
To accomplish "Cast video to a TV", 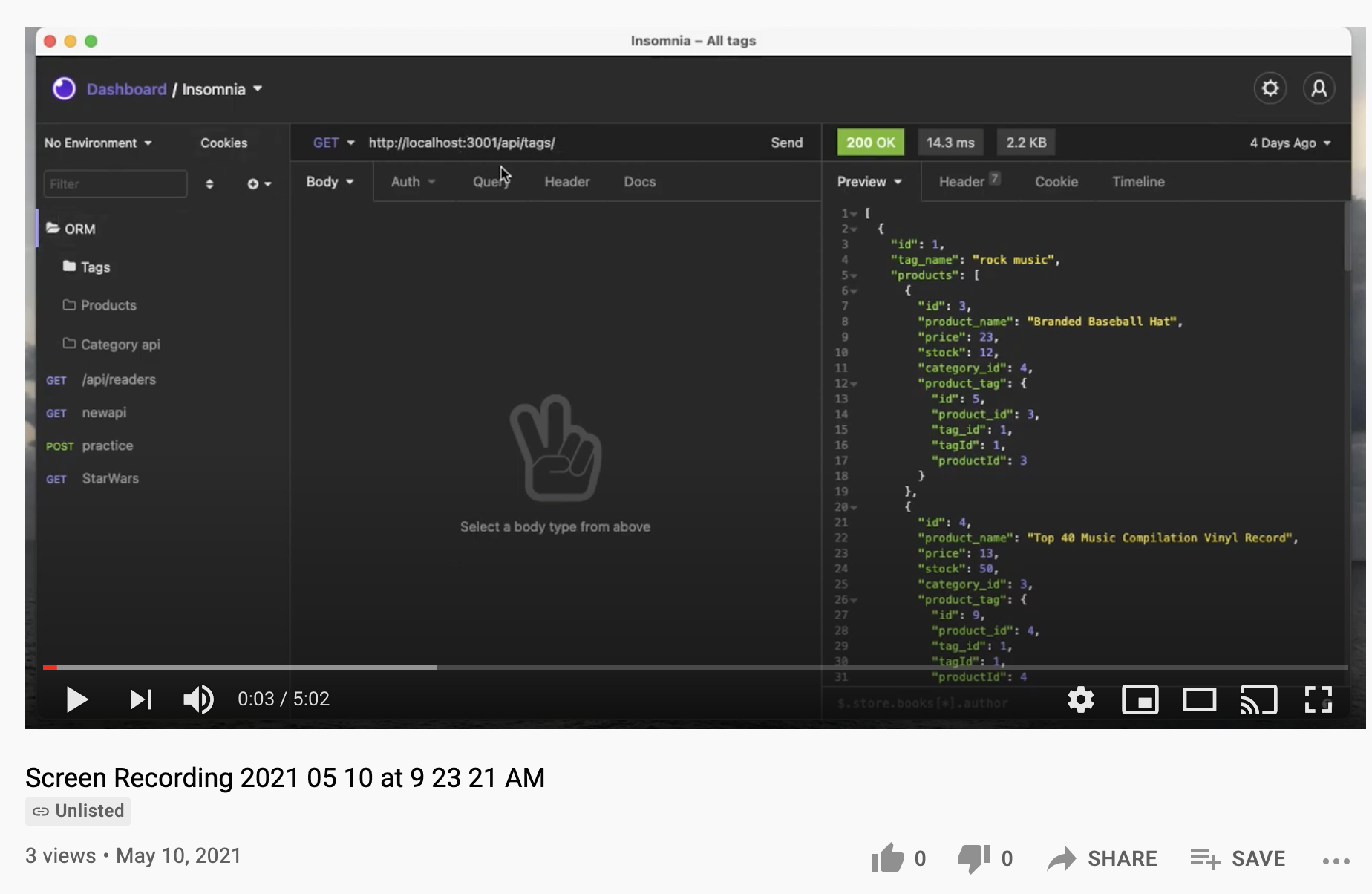I will coord(1258,699).
